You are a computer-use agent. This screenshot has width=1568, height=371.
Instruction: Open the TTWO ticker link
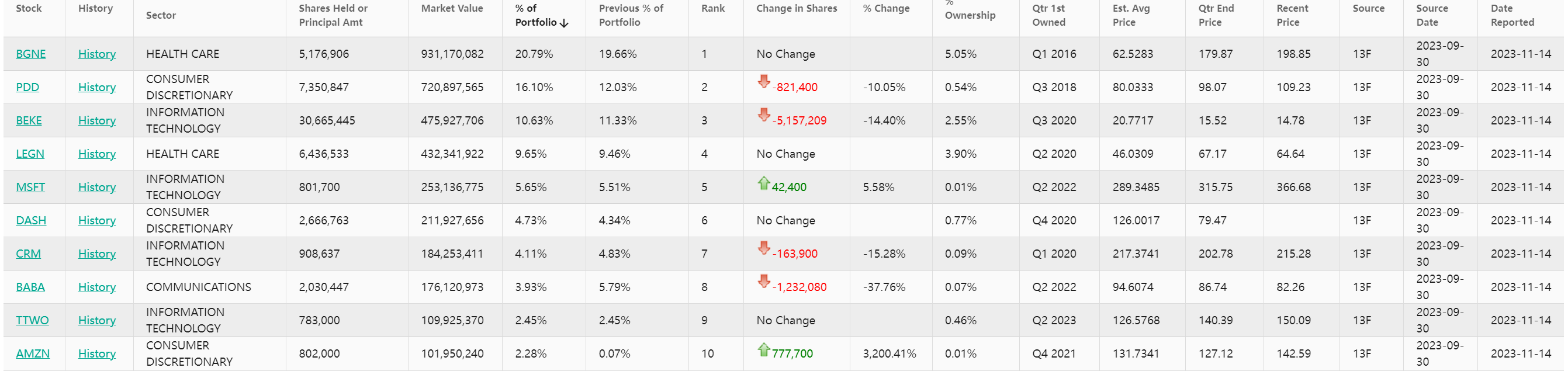tap(32, 320)
